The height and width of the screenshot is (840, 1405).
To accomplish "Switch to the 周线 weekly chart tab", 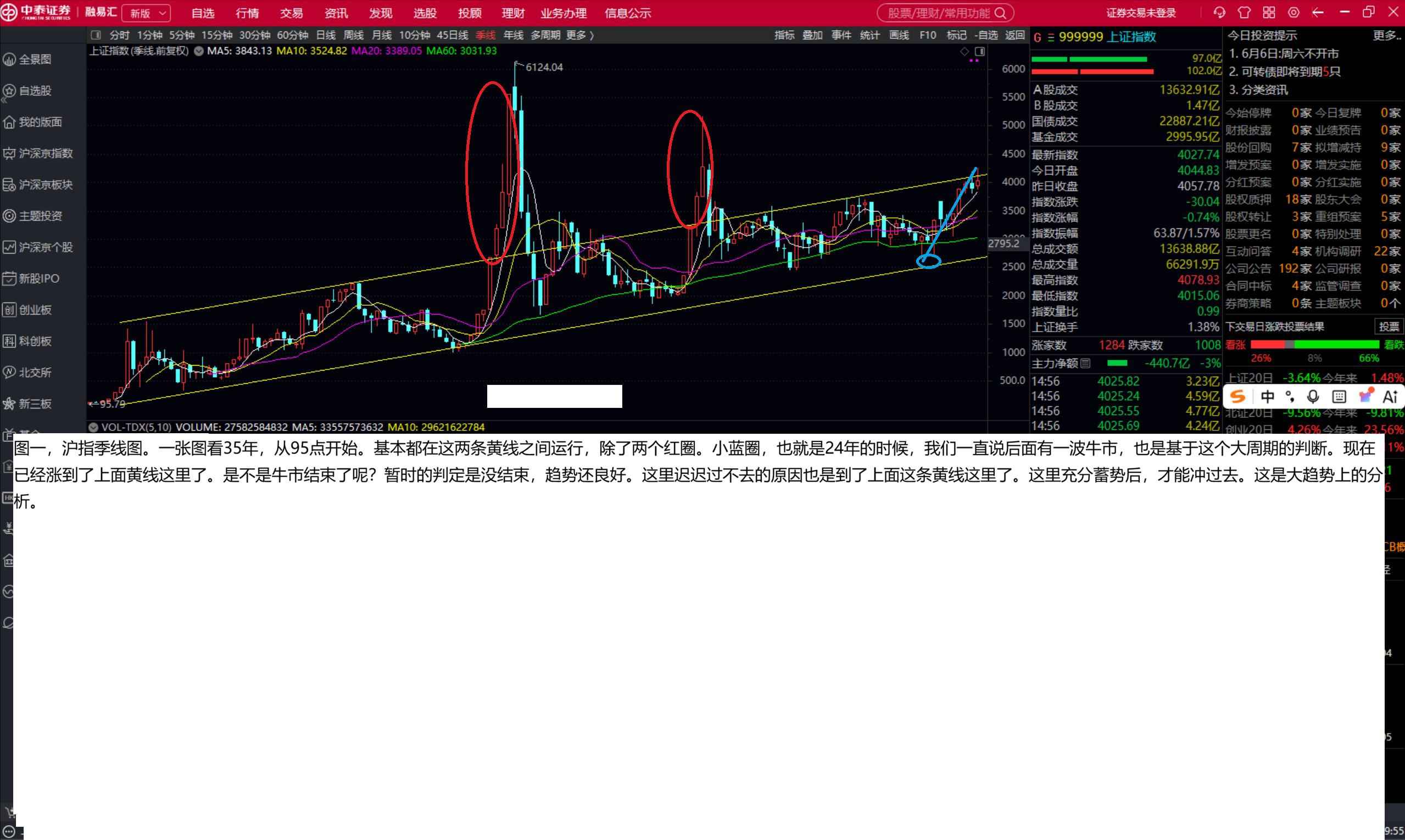I will click(x=354, y=35).
